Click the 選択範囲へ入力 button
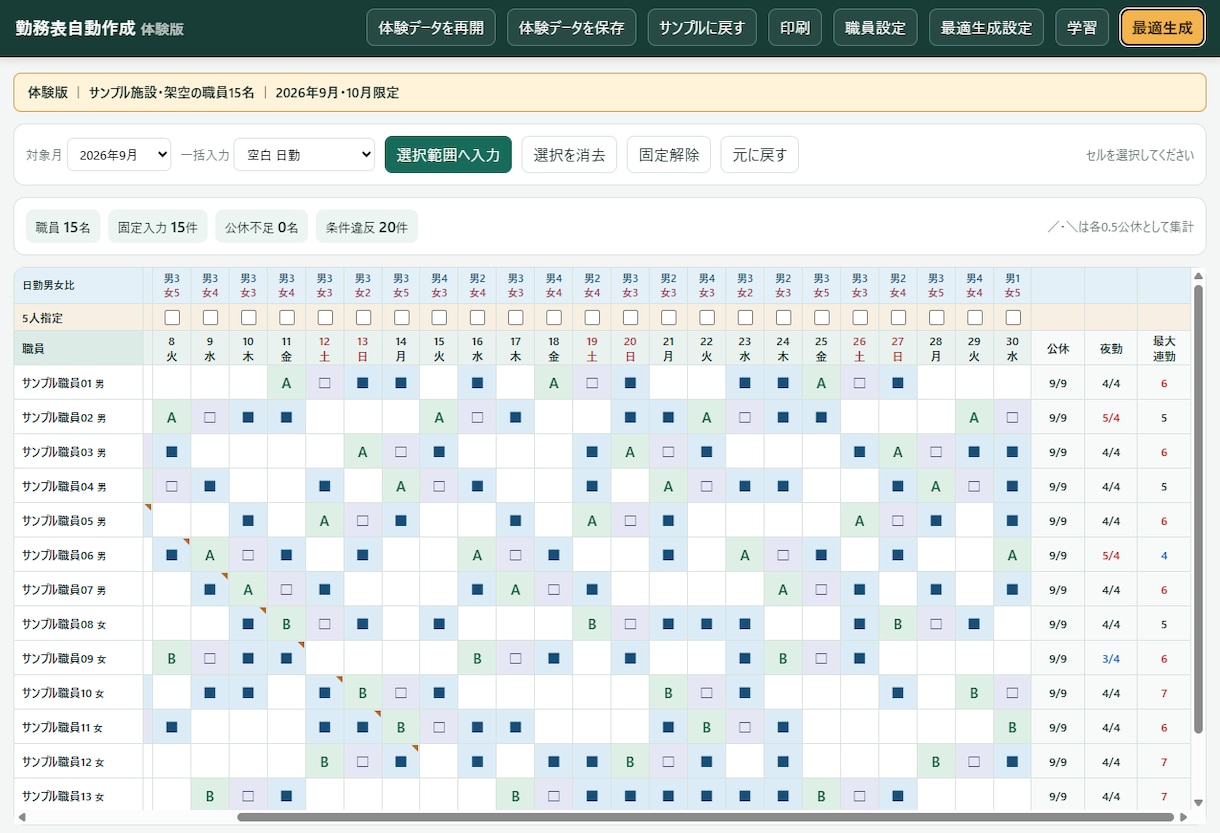 click(x=448, y=155)
